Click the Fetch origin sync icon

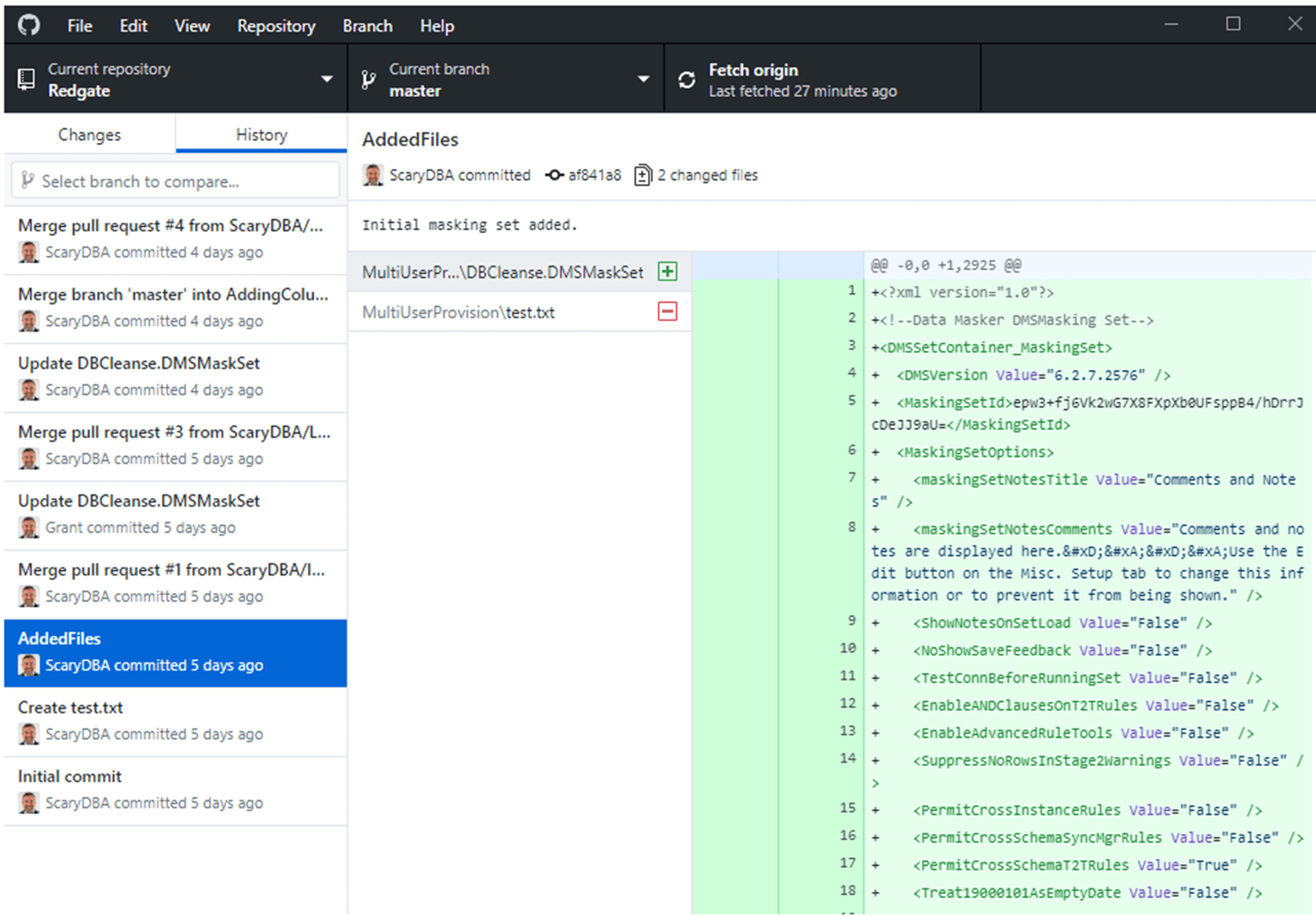point(686,81)
